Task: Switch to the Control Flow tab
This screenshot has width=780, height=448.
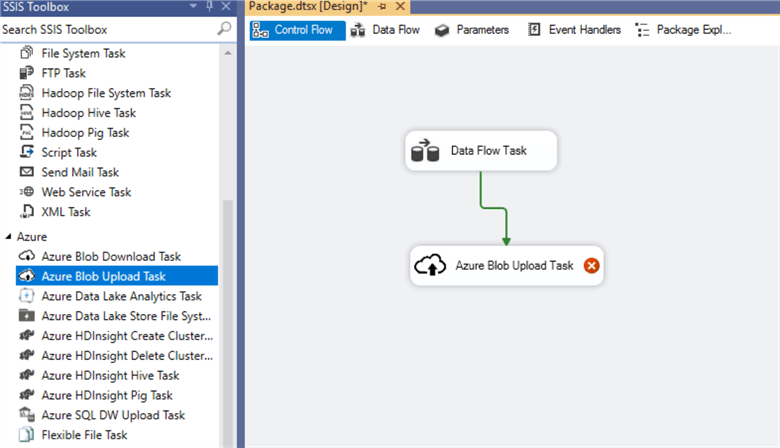Action: [297, 30]
